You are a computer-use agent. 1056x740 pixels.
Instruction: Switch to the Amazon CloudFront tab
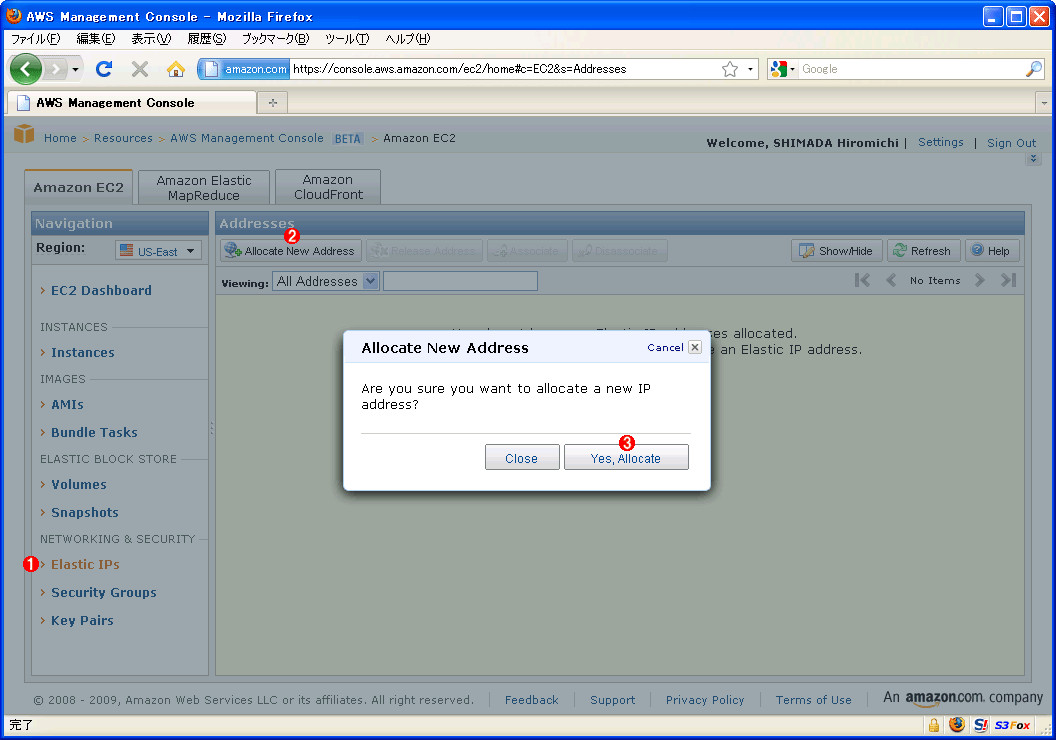click(x=328, y=187)
